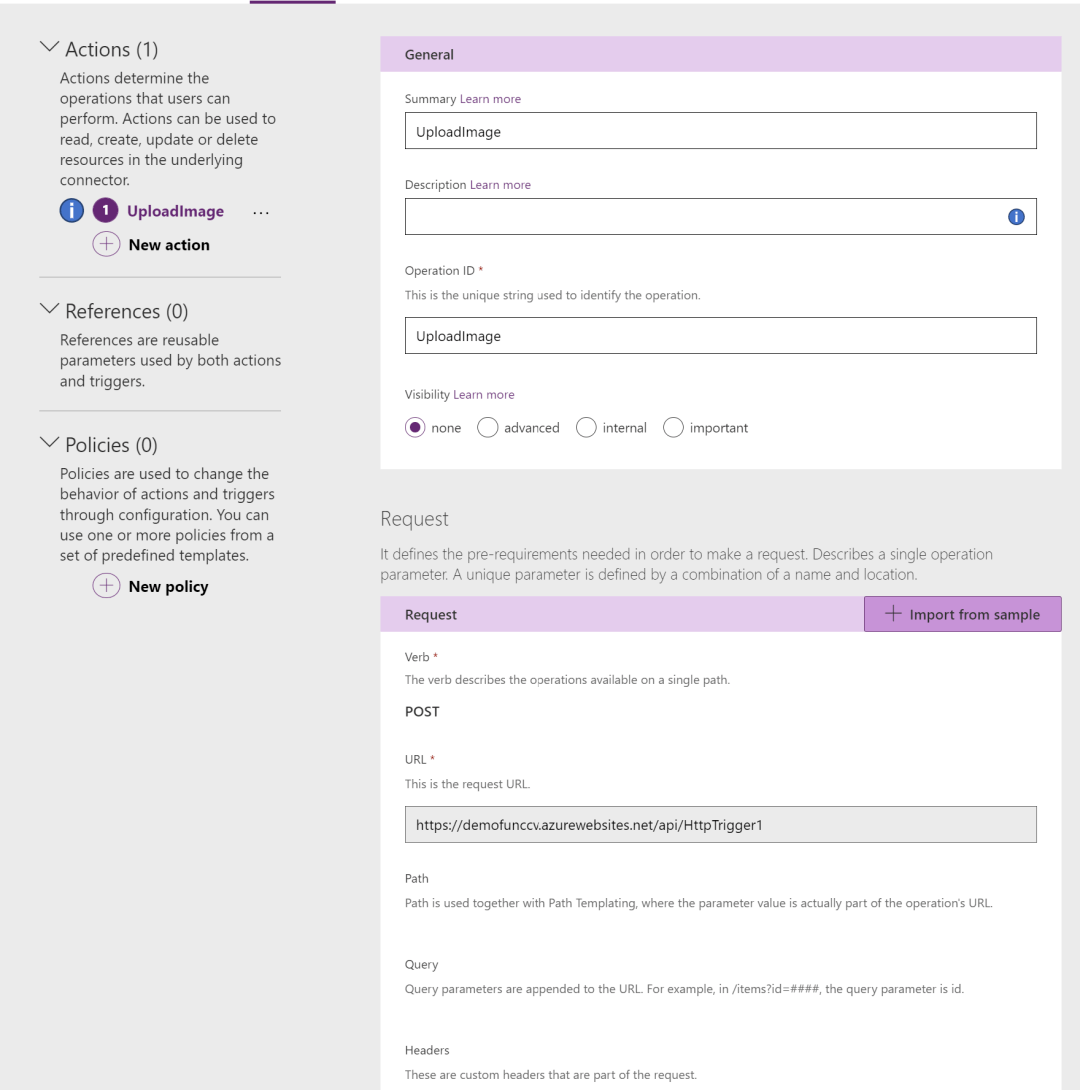Open the Visibility 'Learn more' link
This screenshot has width=1080, height=1090.
[484, 395]
